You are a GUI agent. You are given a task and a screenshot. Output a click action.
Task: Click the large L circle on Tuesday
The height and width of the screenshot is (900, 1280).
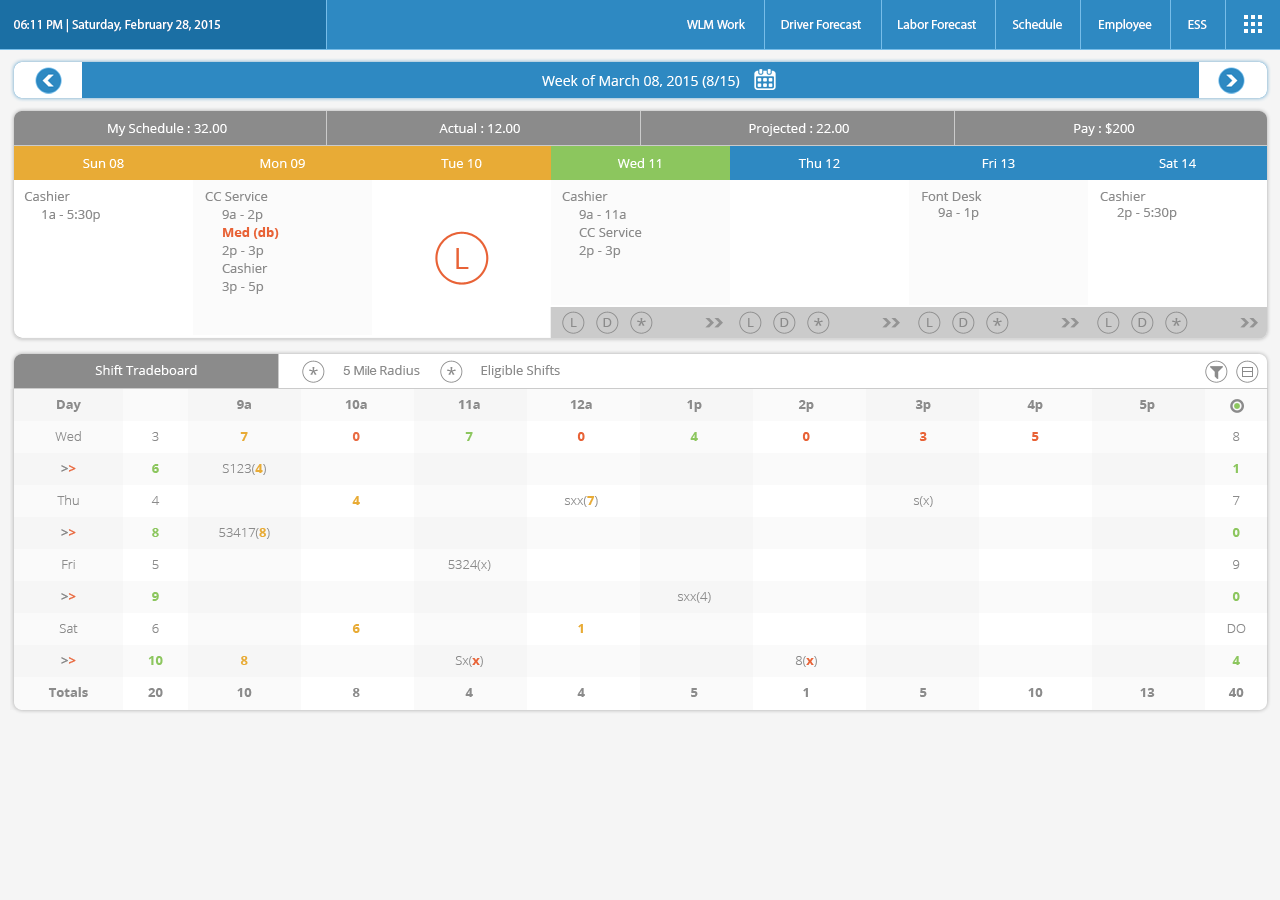coord(461,258)
